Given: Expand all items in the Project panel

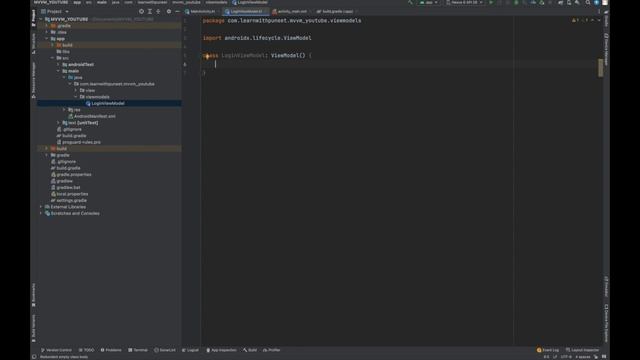Looking at the screenshot, I should (150, 11).
